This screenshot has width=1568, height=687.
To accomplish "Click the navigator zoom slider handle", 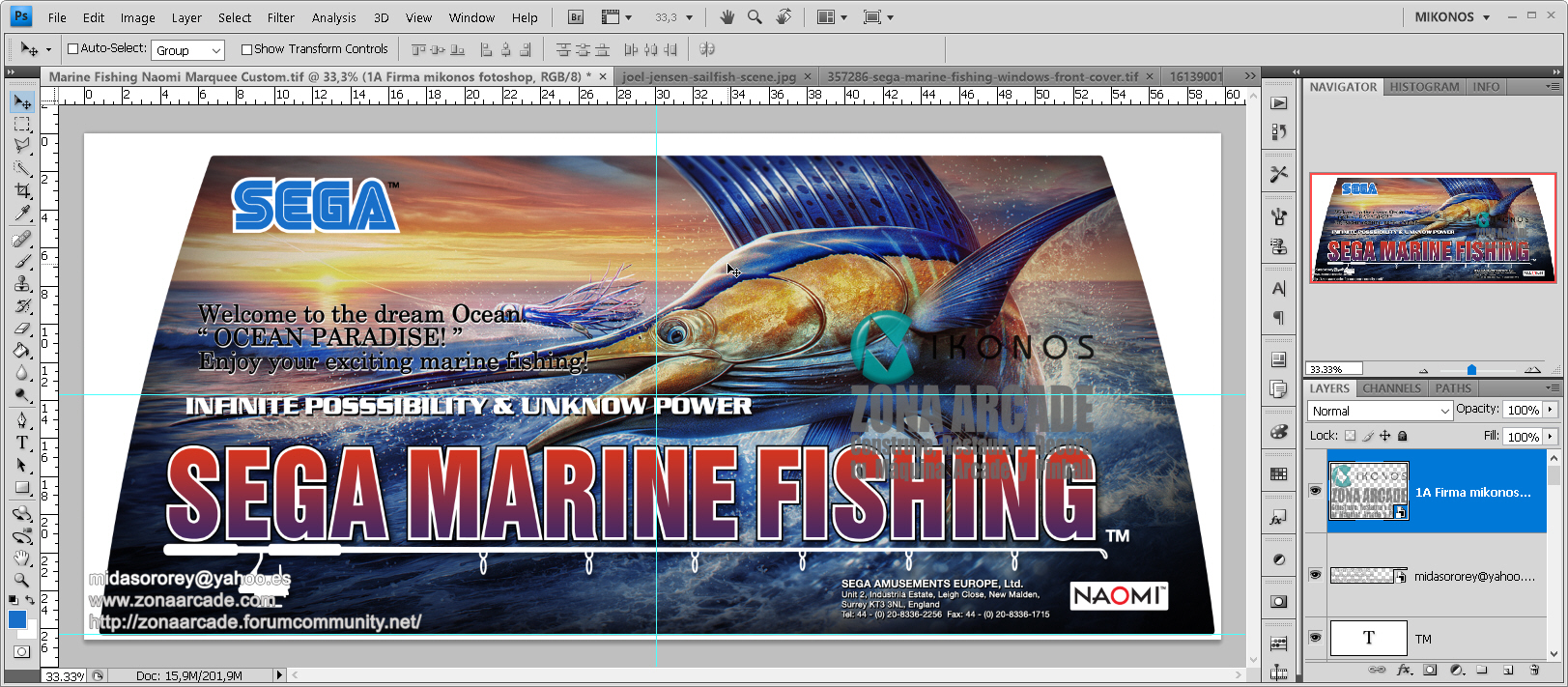I will point(1471,369).
